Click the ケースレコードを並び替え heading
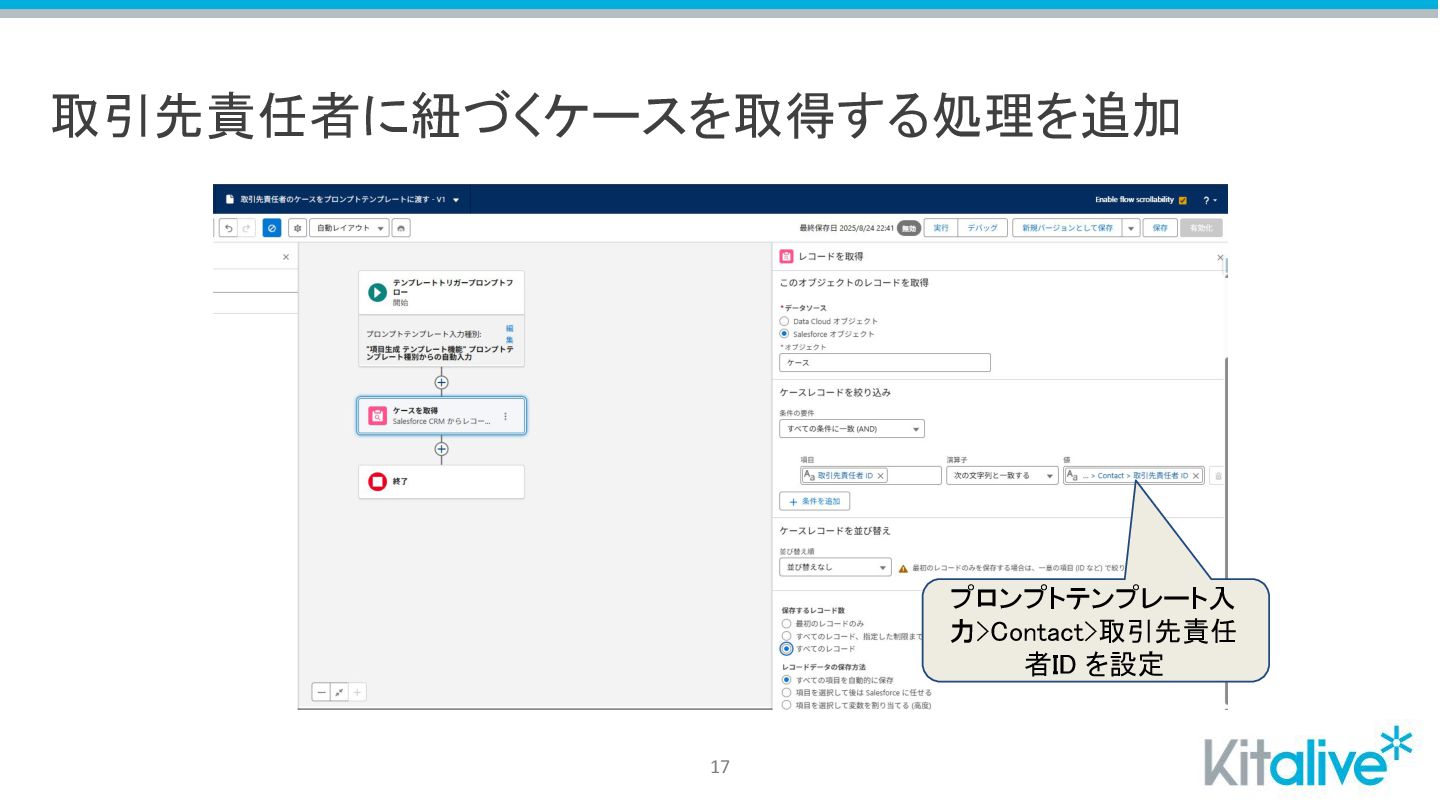1440x810 pixels. pos(835,530)
